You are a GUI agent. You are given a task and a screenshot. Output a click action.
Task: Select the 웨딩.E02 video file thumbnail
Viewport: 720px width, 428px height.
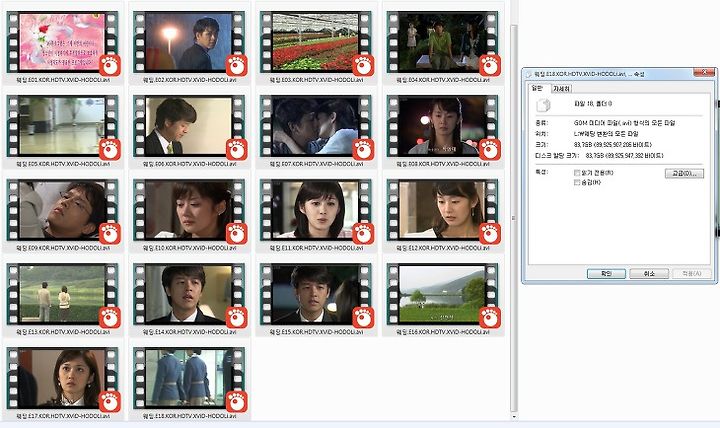point(190,43)
